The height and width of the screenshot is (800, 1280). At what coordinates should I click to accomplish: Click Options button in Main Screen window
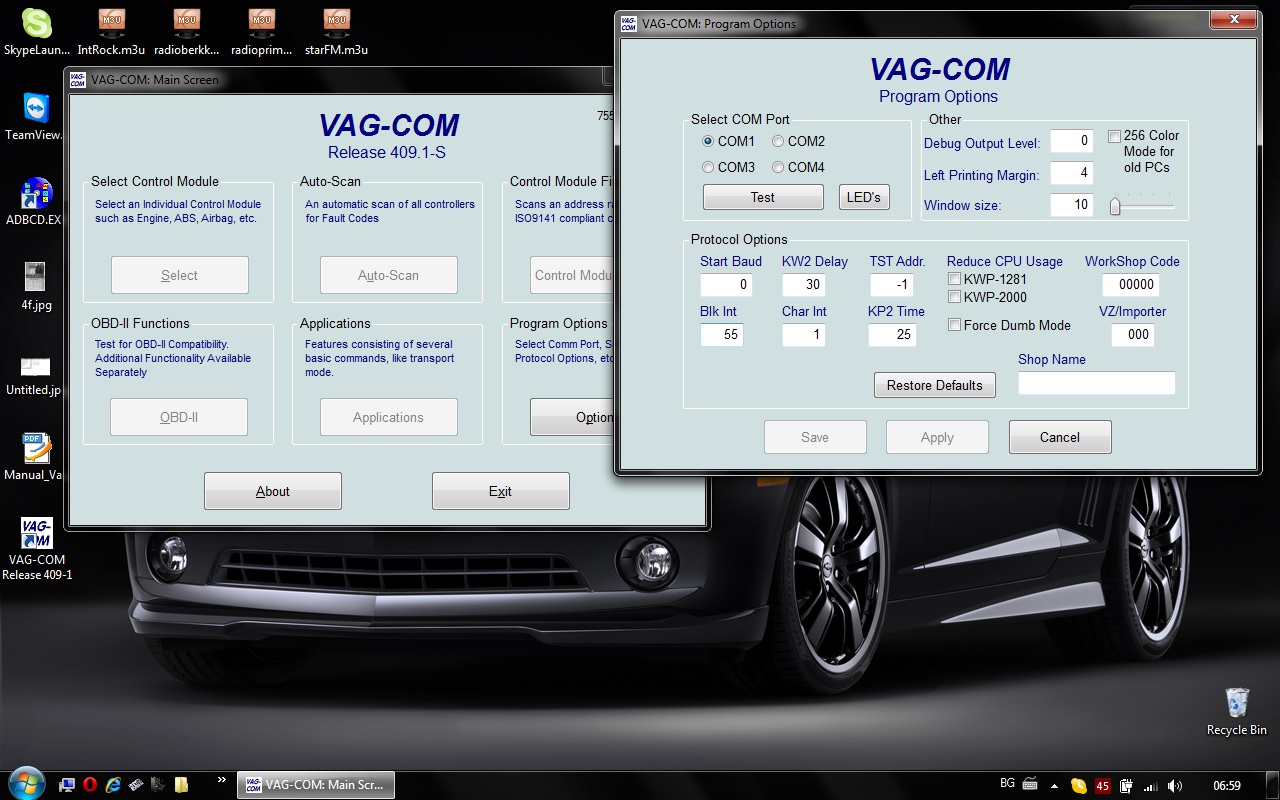coord(572,417)
